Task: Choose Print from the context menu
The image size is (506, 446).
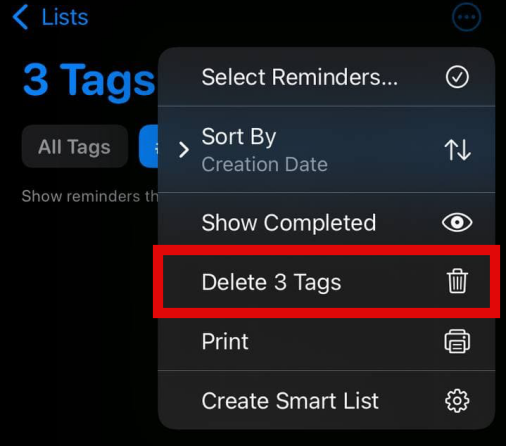Action: 326,341
